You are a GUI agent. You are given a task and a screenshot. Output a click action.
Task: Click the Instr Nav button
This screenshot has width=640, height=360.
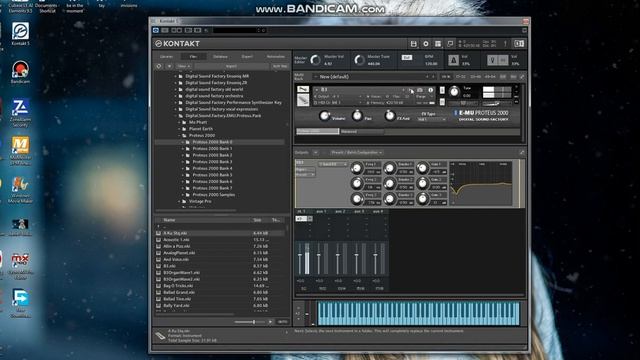tap(280, 66)
